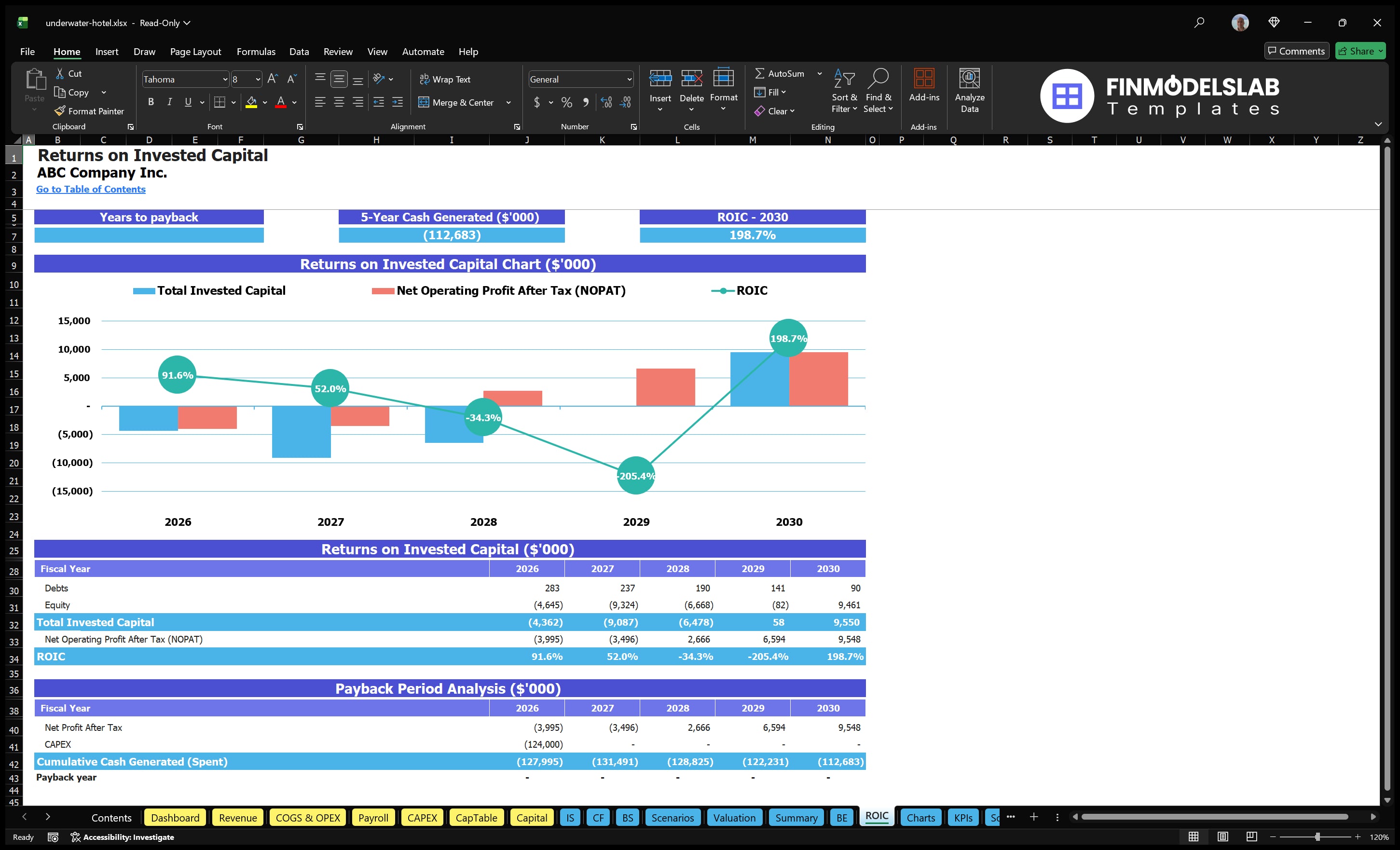This screenshot has height=850, width=1400.
Task: Click the Borders icon
Action: tap(220, 102)
